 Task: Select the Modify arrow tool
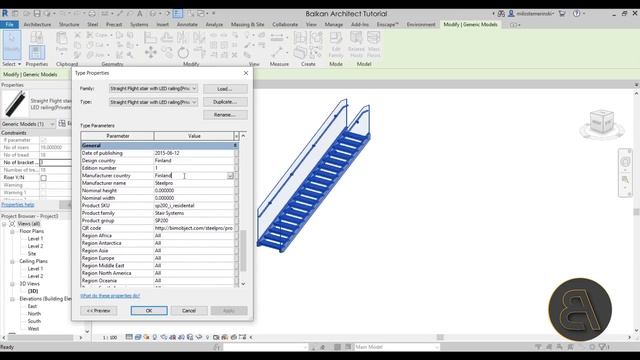12,44
